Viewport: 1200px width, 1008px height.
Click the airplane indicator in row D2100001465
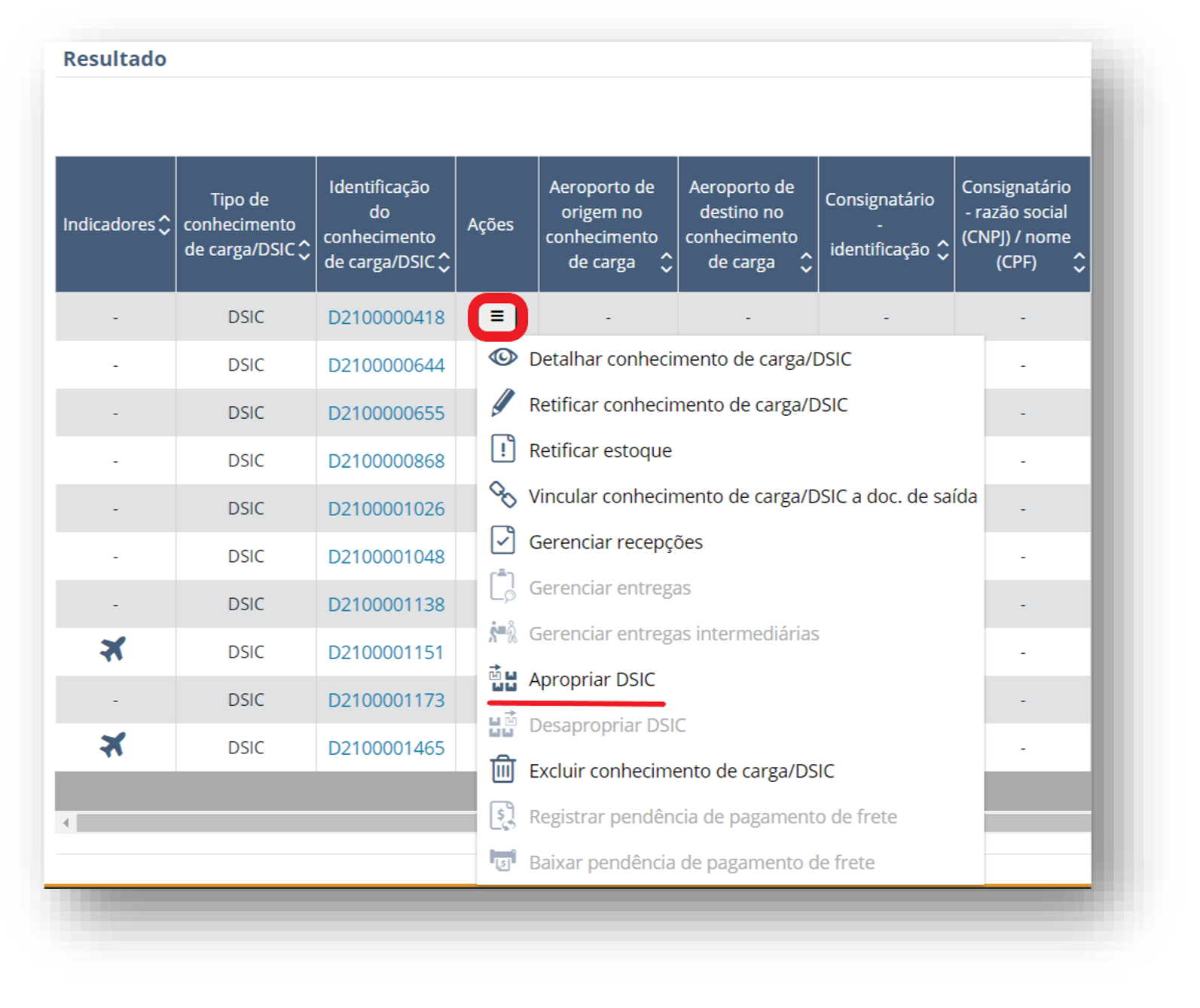(x=113, y=745)
